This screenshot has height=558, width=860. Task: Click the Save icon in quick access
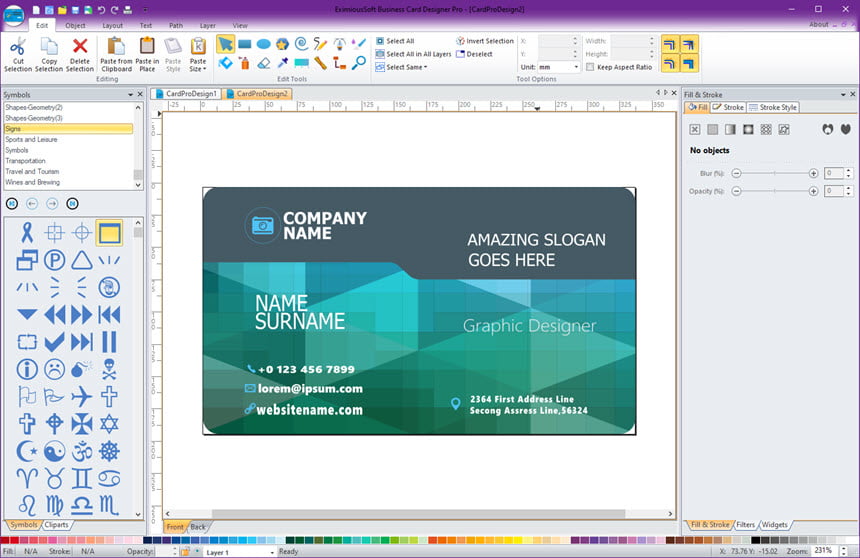point(75,10)
